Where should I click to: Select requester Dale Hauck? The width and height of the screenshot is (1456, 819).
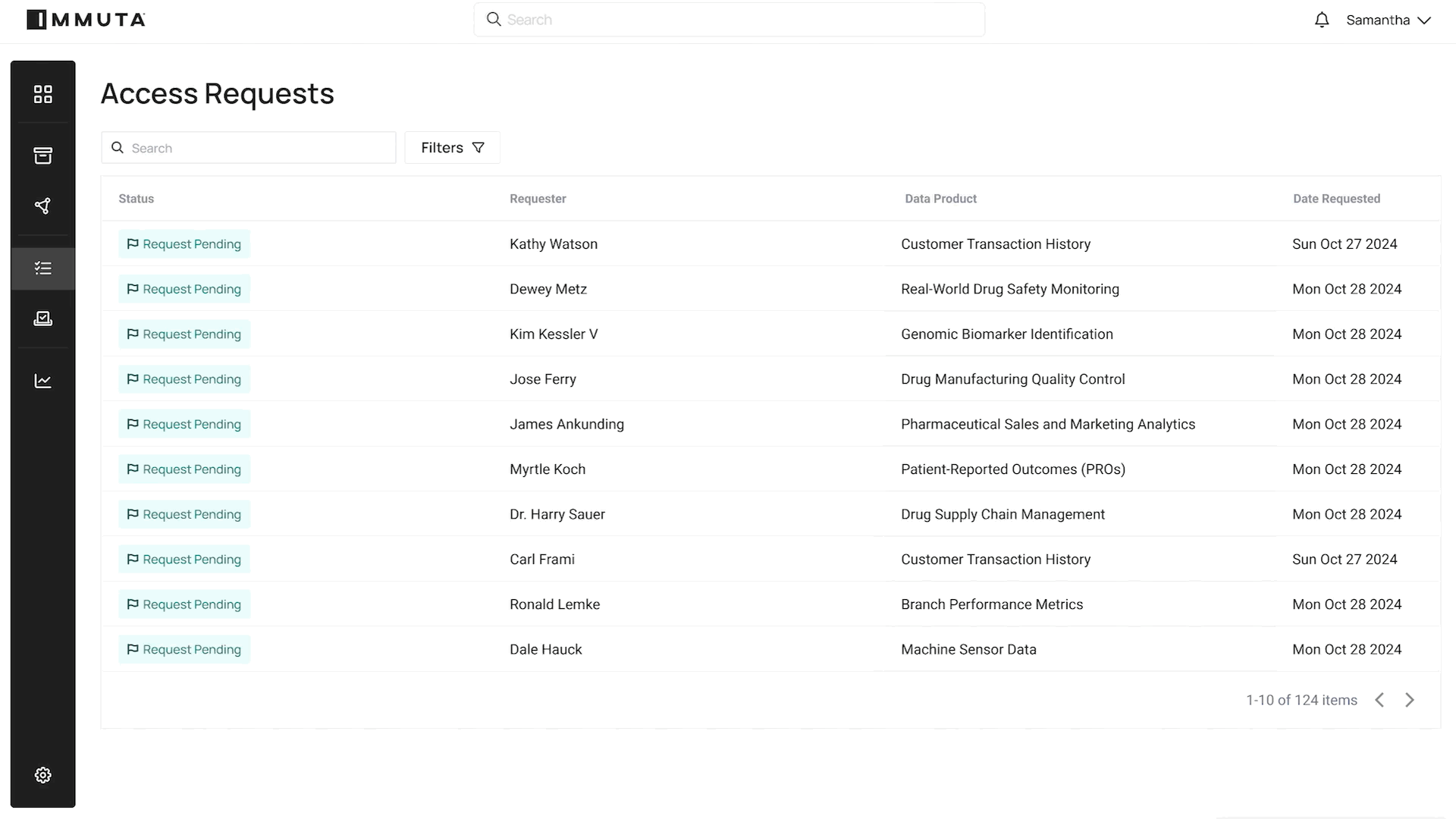point(546,649)
